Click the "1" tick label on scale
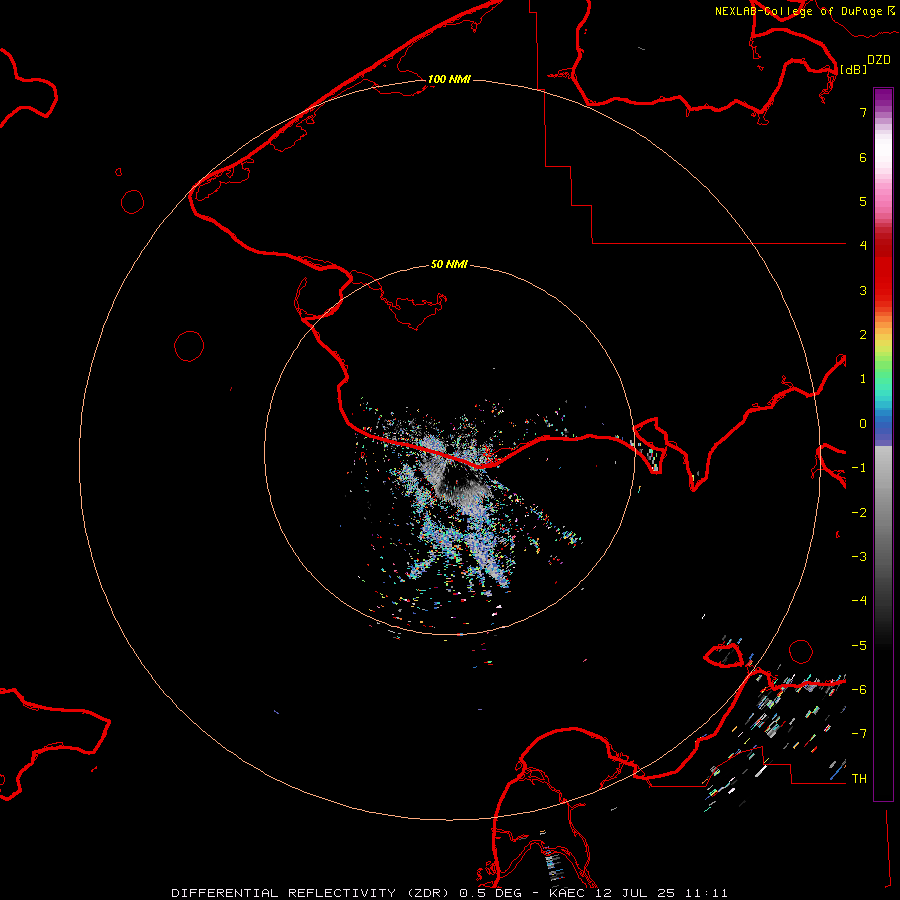The width and height of the screenshot is (900, 900). tap(863, 379)
